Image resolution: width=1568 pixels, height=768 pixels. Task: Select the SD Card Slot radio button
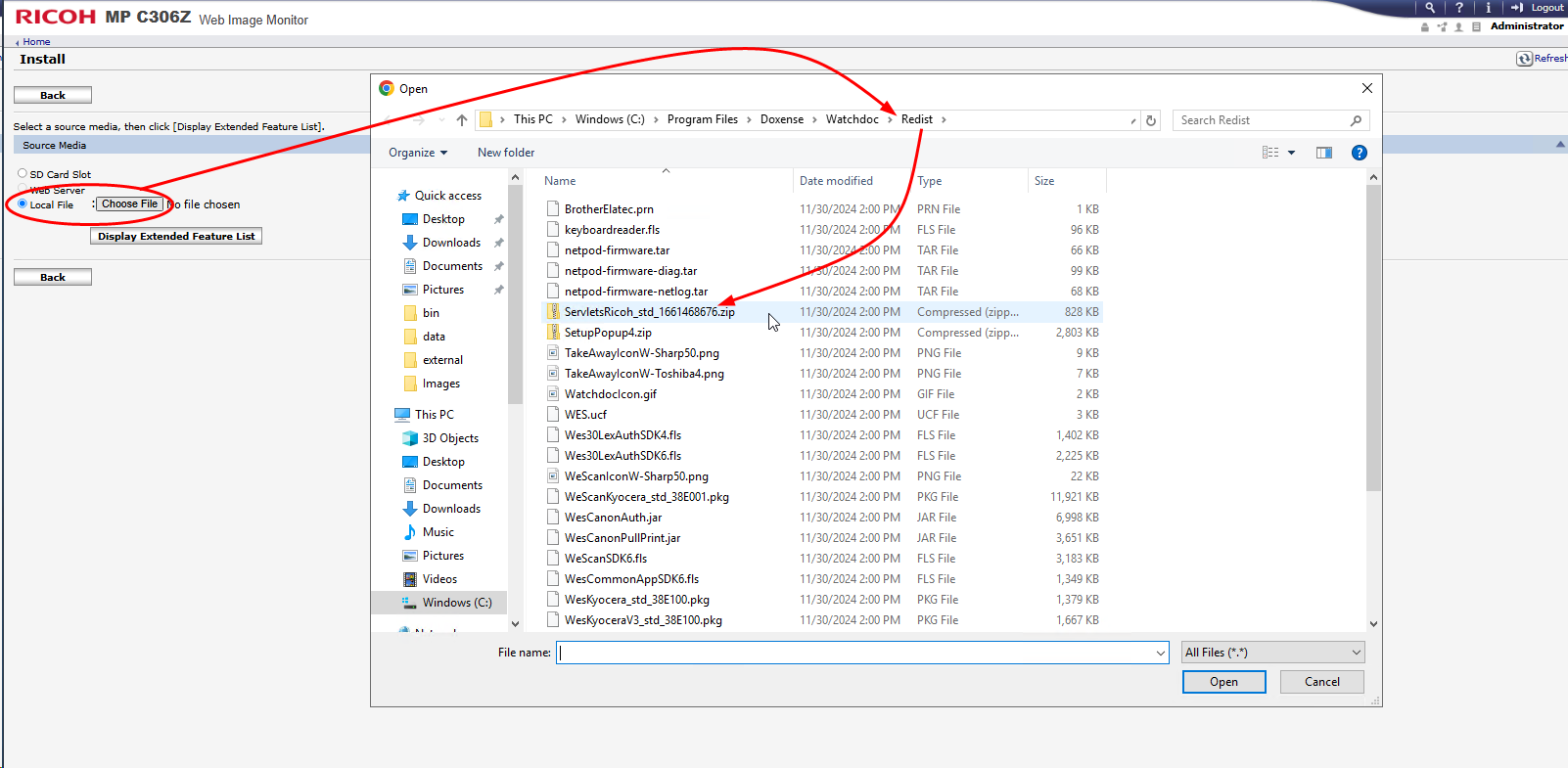(23, 173)
